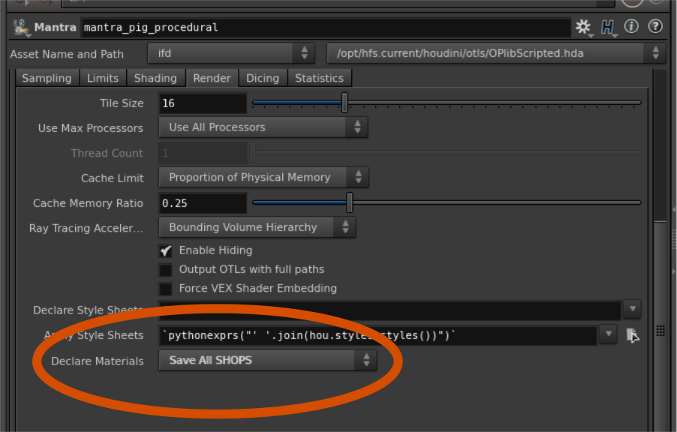Show node info with the i icon
The height and width of the screenshot is (432, 677).
pyautogui.click(x=632, y=27)
